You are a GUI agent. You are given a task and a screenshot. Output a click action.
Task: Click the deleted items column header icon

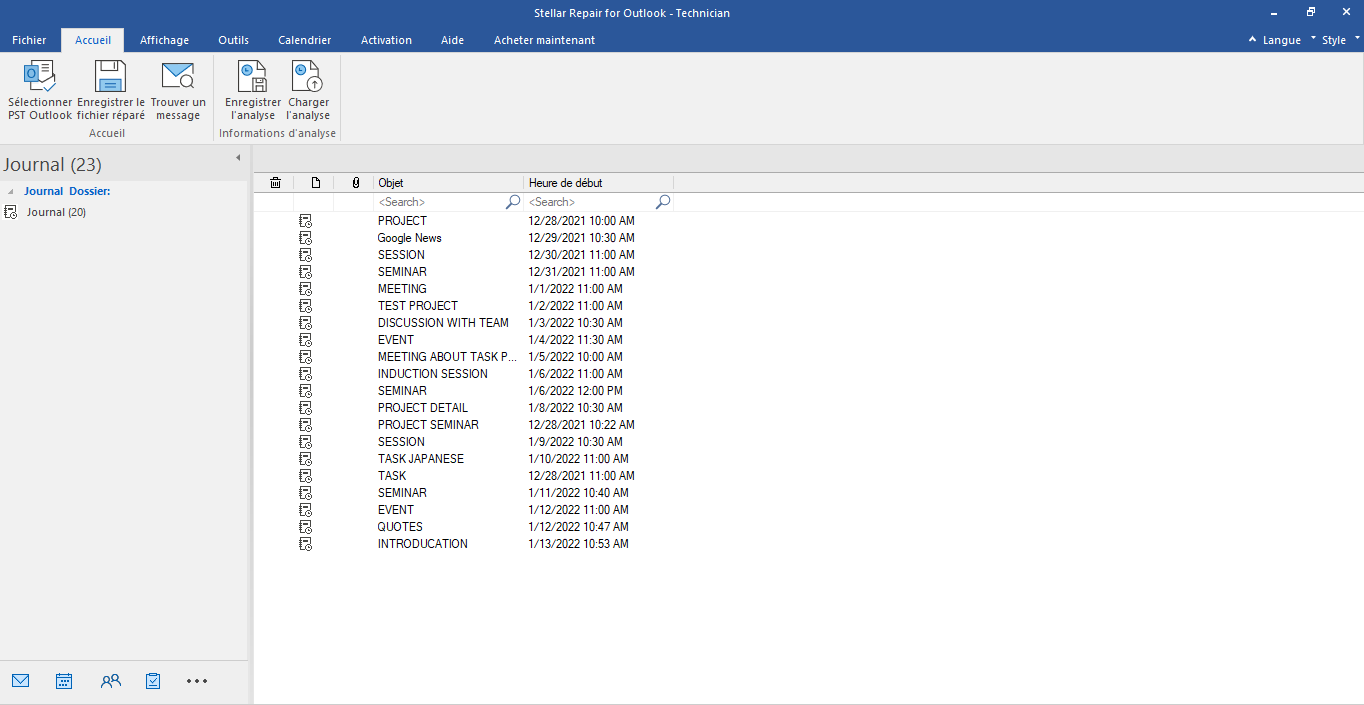276,183
